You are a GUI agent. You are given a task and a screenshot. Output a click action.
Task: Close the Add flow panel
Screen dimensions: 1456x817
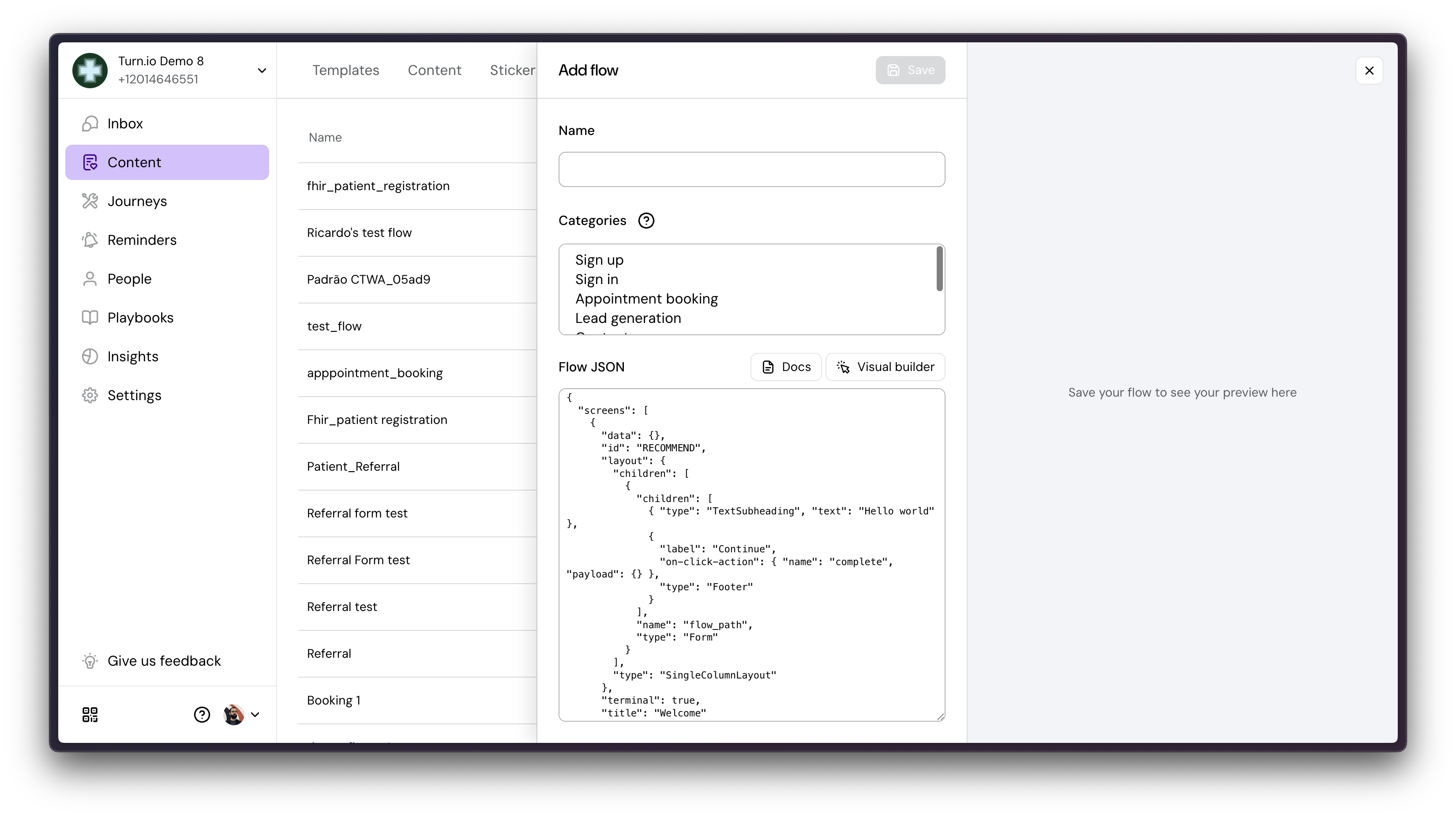tap(1369, 71)
